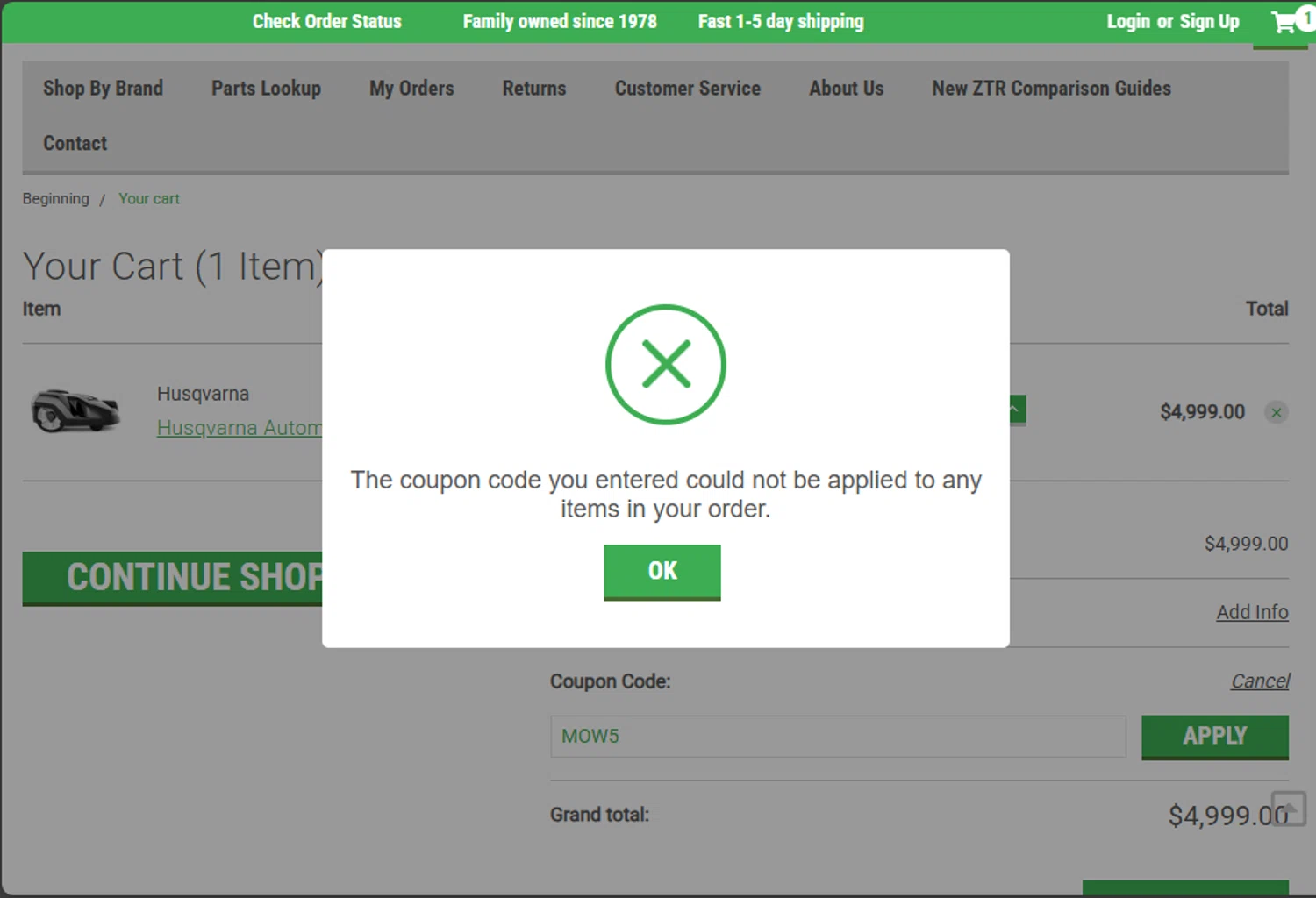
Task: Click the Your Cart heading
Action: coord(173,267)
